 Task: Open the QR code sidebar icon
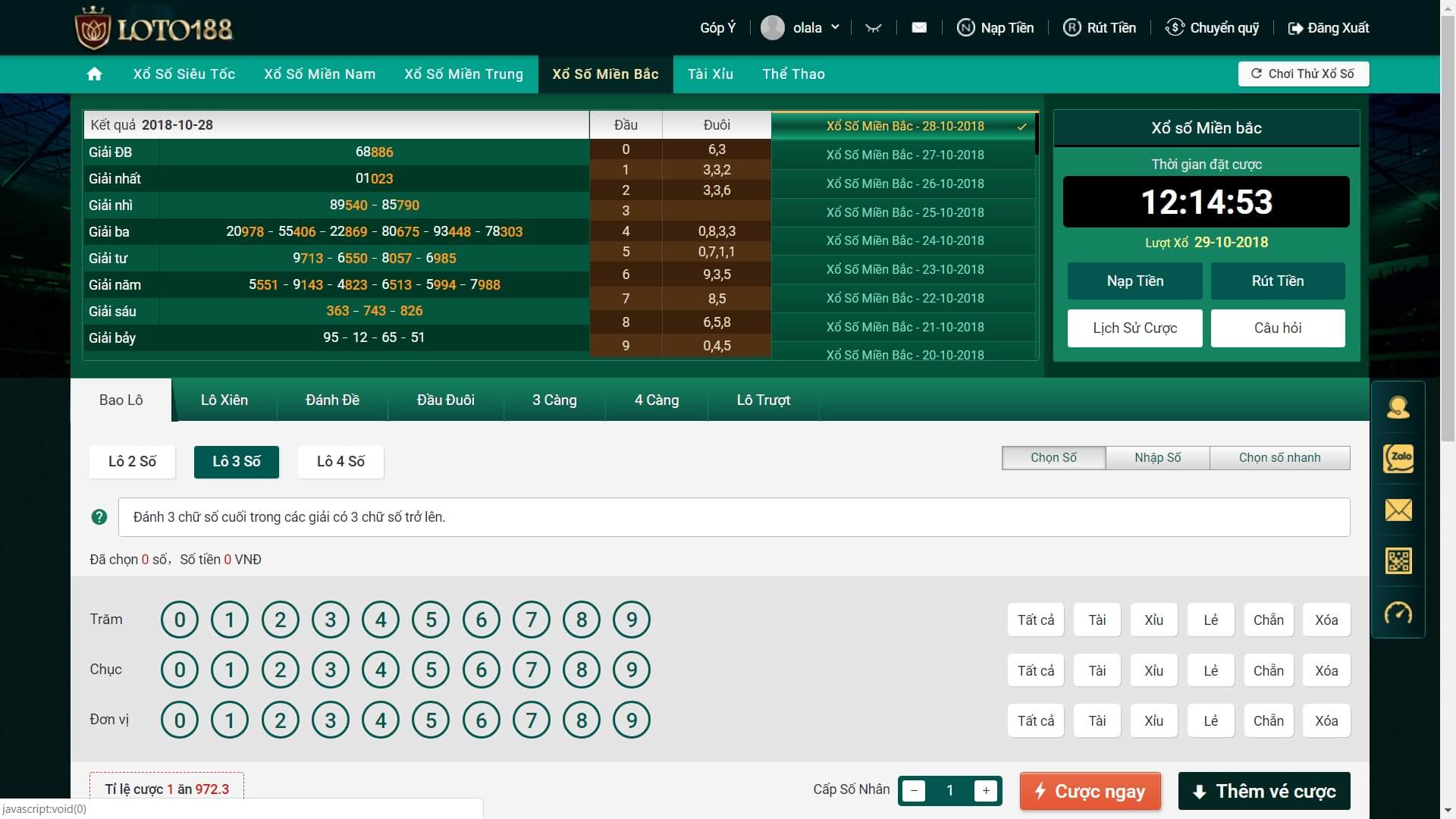tap(1398, 562)
